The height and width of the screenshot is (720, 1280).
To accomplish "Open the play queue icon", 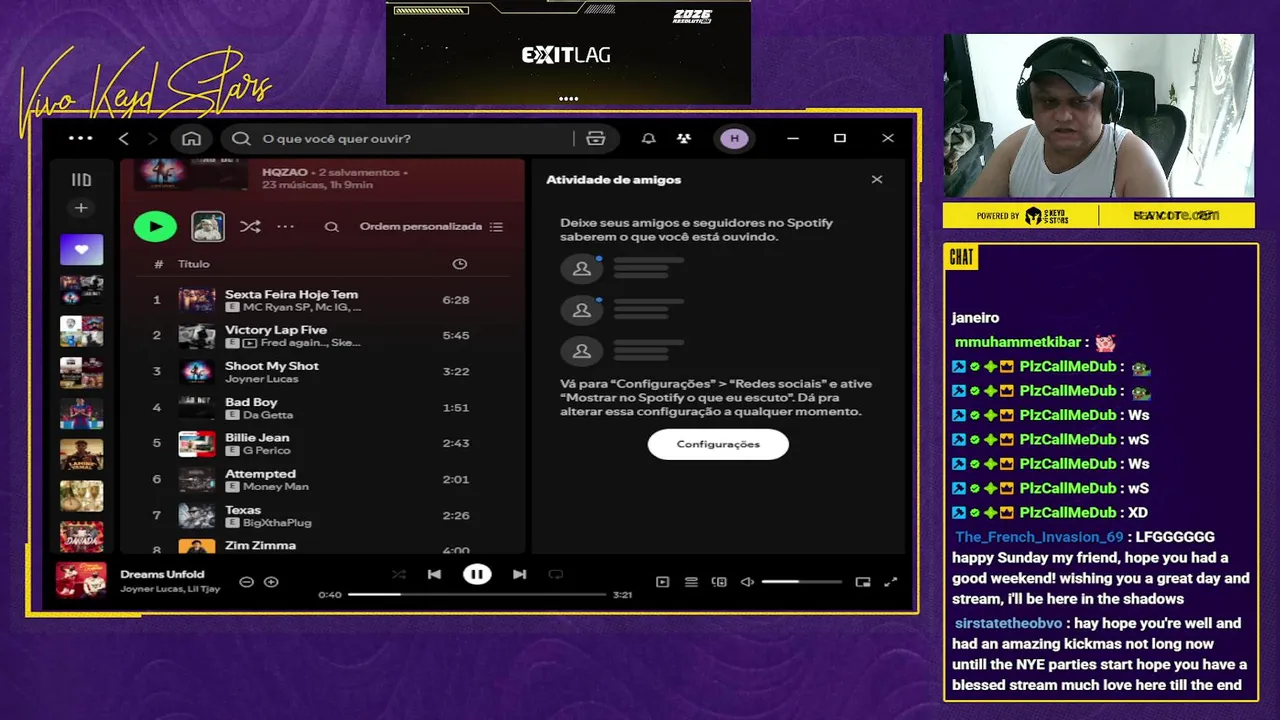I will 691,582.
